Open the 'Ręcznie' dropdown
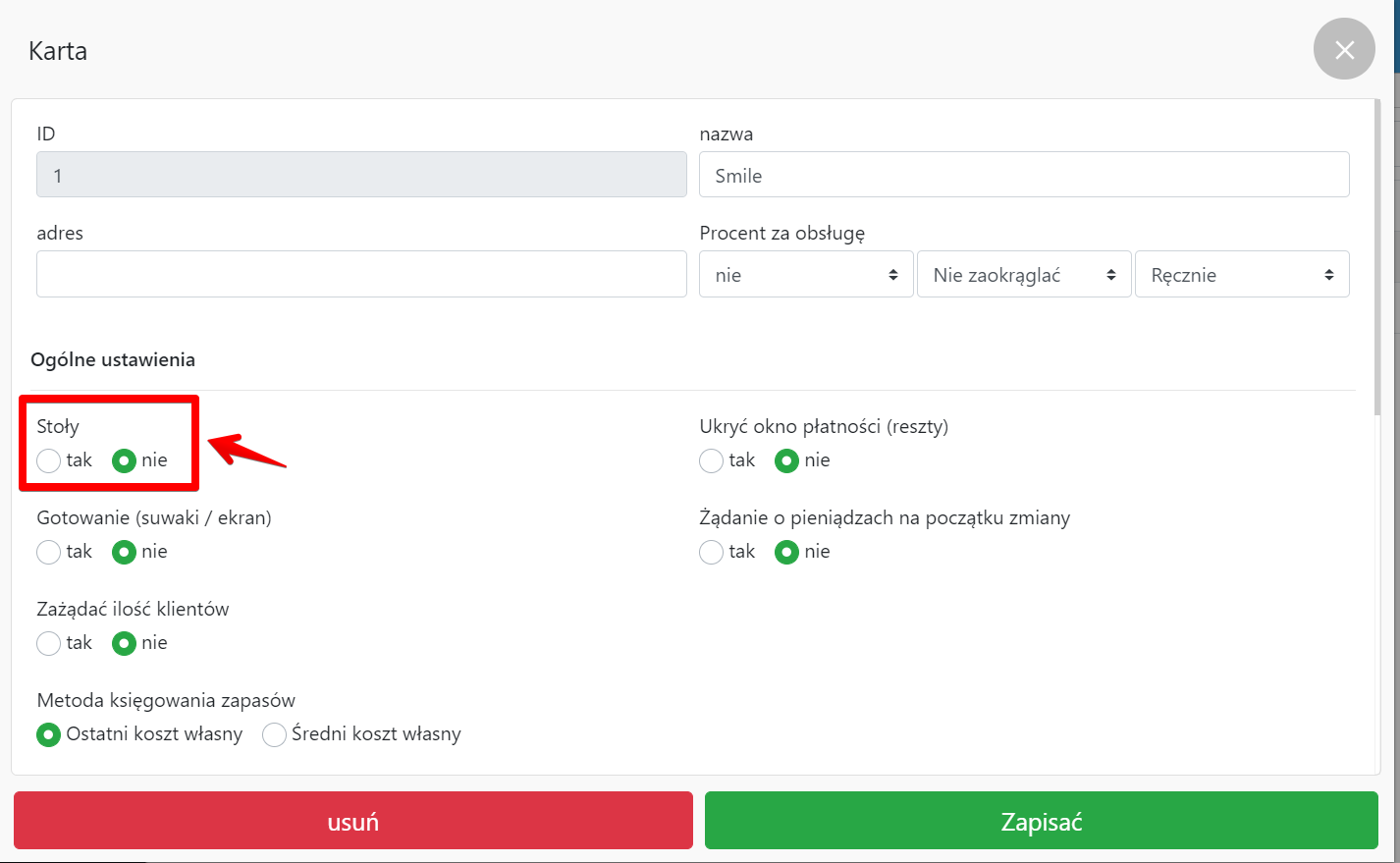This screenshot has height=863, width=1400. point(1241,275)
